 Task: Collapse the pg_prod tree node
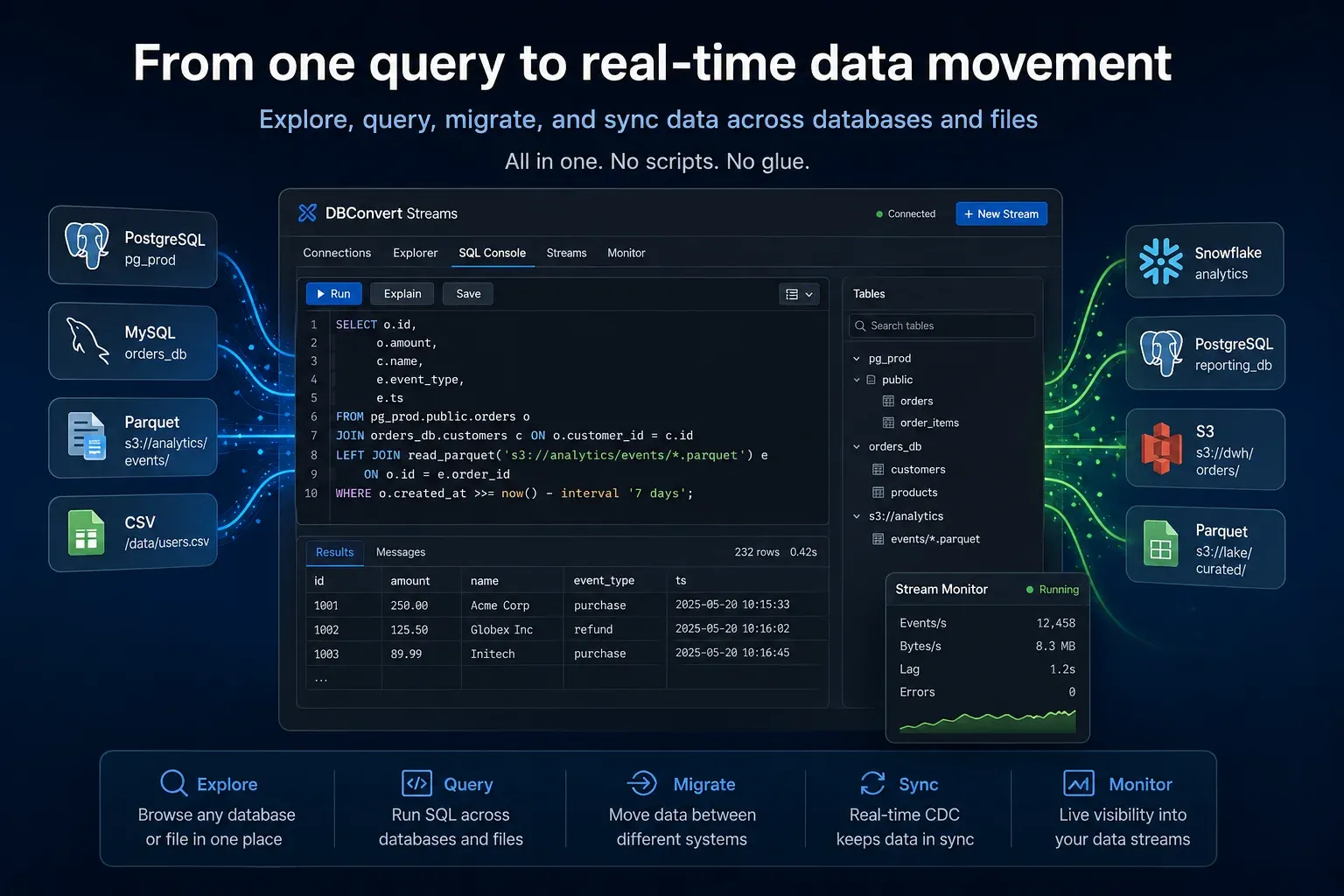click(857, 359)
